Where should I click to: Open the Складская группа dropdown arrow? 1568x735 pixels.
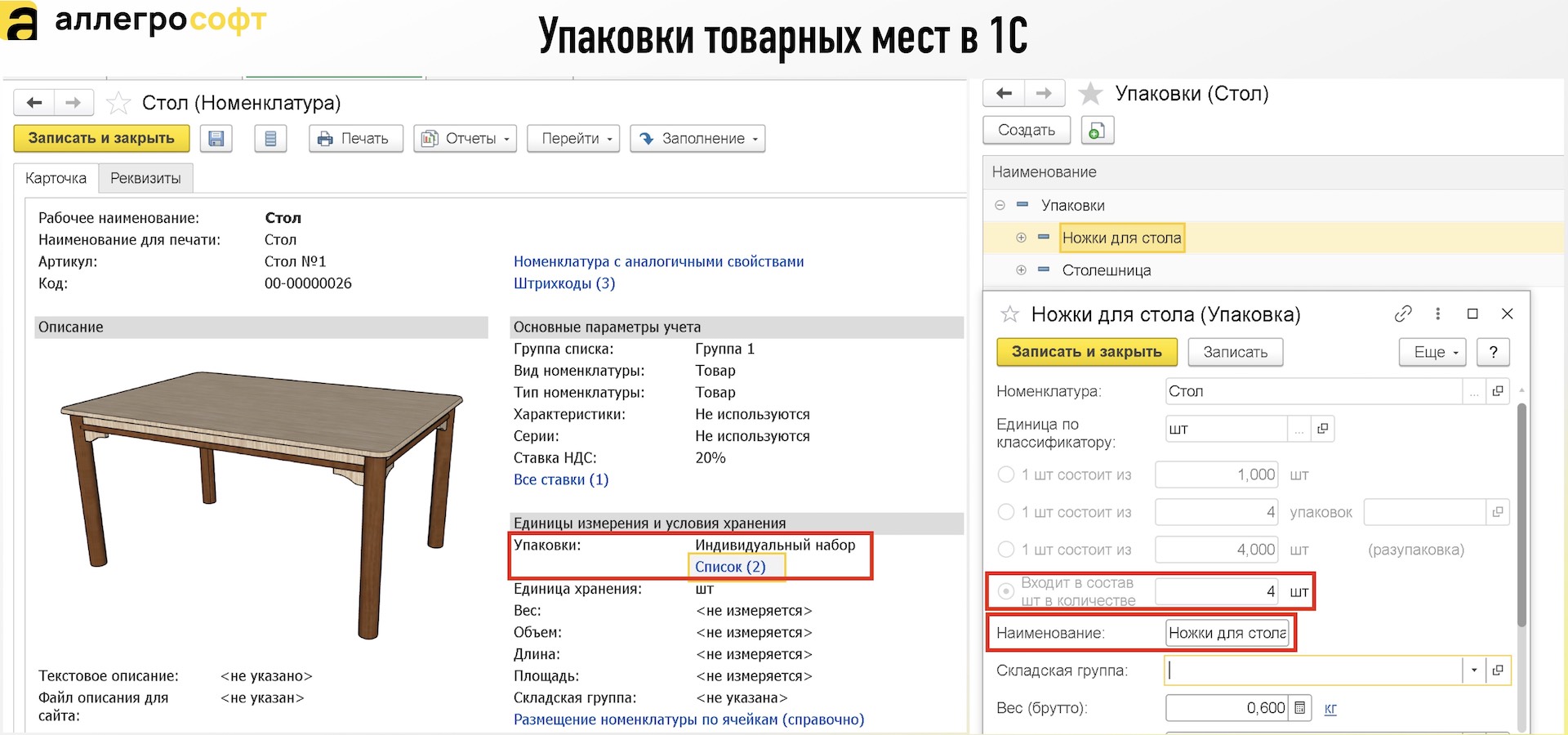(x=1474, y=670)
